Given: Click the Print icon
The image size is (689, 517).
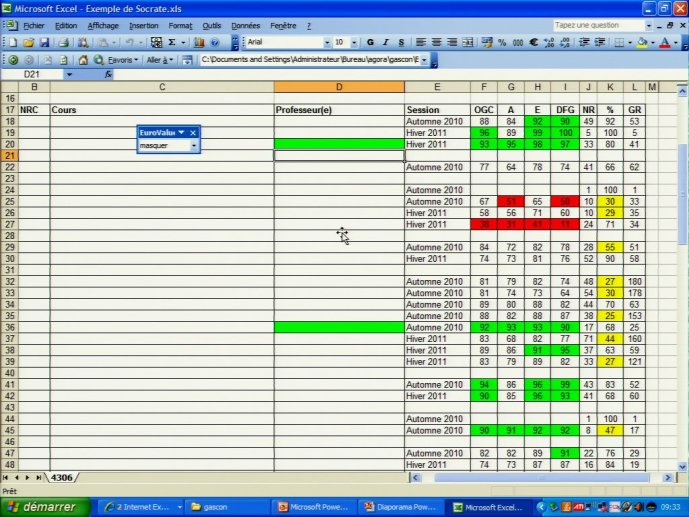Looking at the screenshot, I should pyautogui.click(x=64, y=43).
